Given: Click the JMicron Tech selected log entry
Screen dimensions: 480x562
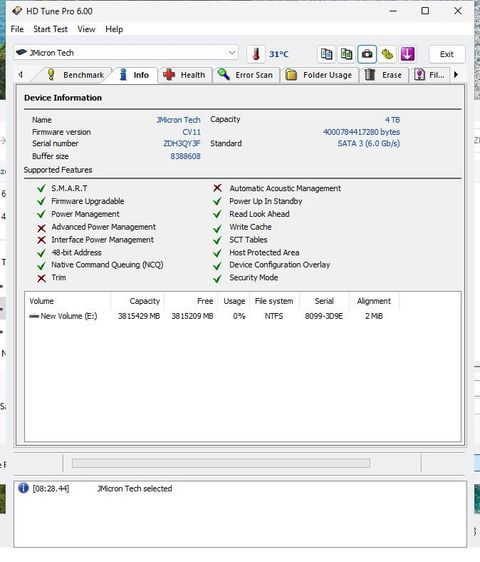Looking at the screenshot, I should click(134, 489).
